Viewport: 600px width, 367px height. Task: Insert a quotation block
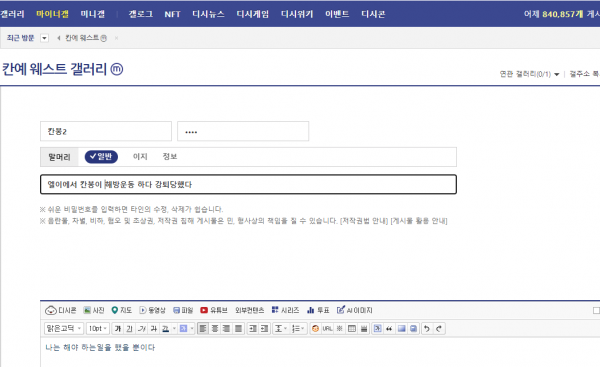[389, 329]
